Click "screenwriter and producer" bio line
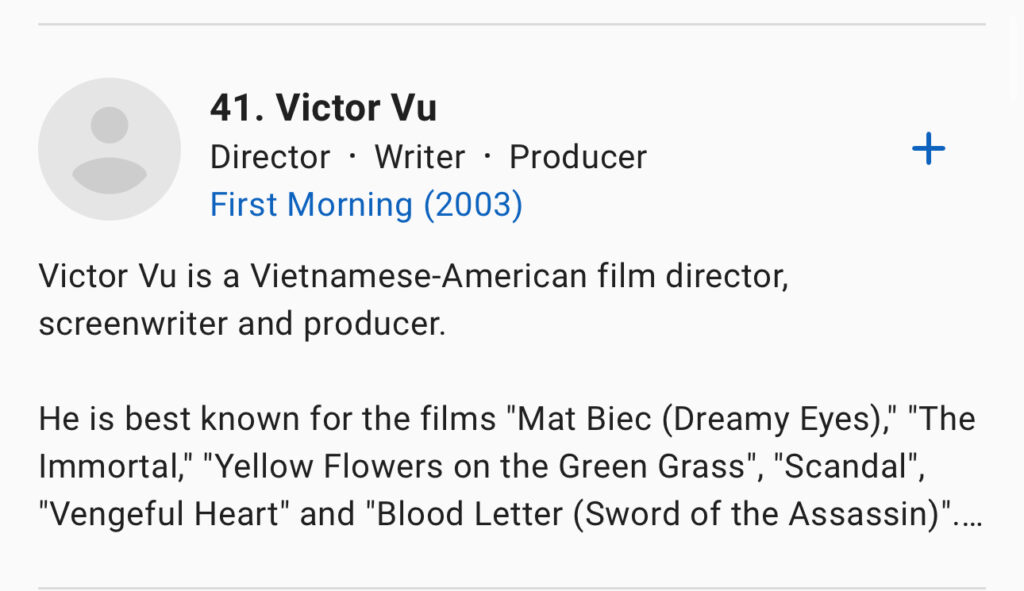 [242, 324]
